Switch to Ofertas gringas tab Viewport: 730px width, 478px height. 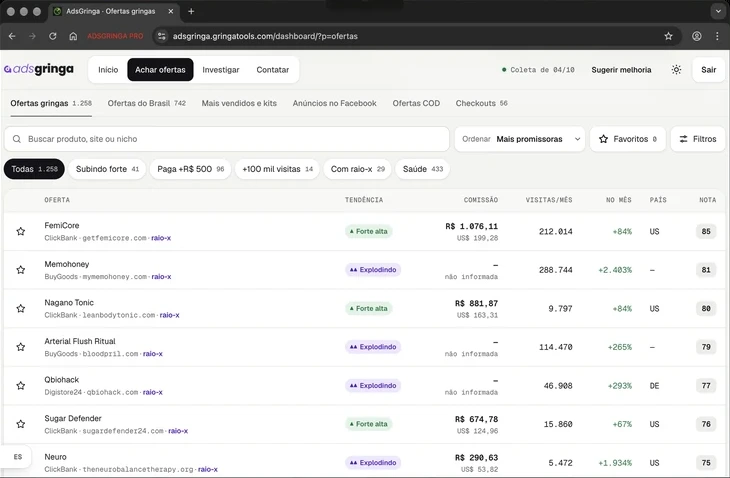pyautogui.click(x=51, y=103)
